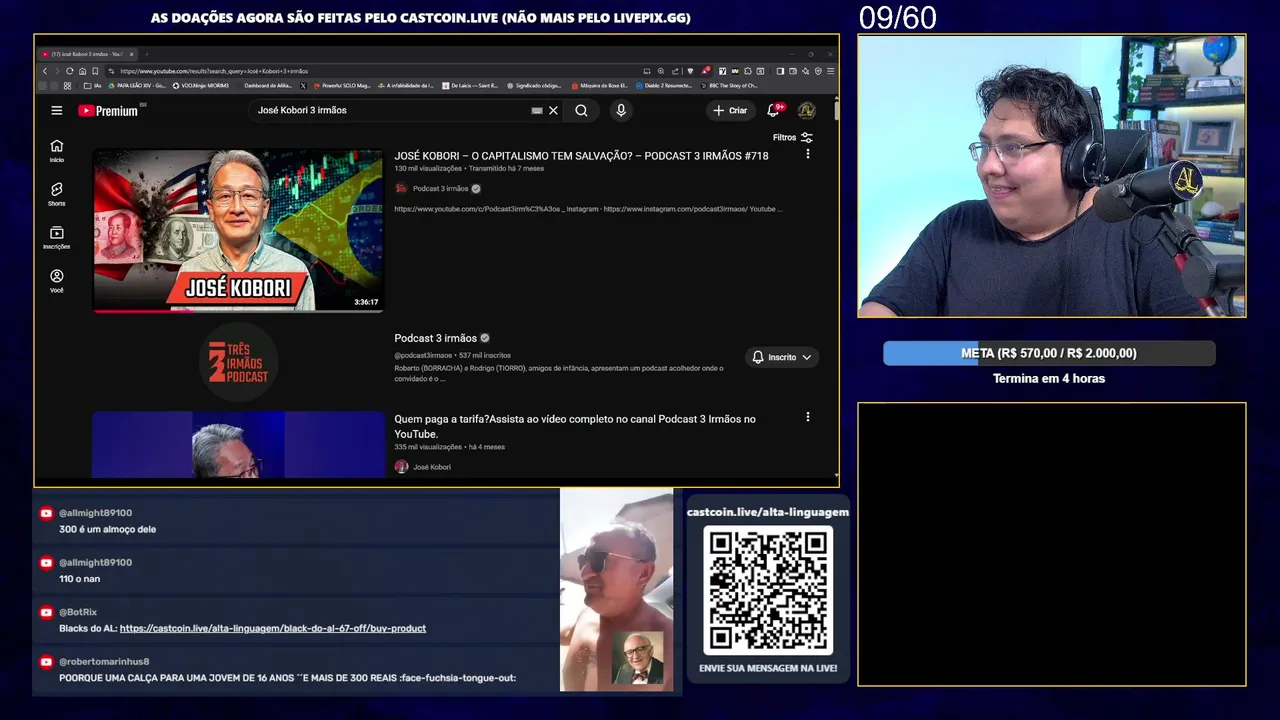Image resolution: width=1280 pixels, height=720 pixels.
Task: Click @allmight89100 '300 é um almoço dele' message
Action: (107, 529)
